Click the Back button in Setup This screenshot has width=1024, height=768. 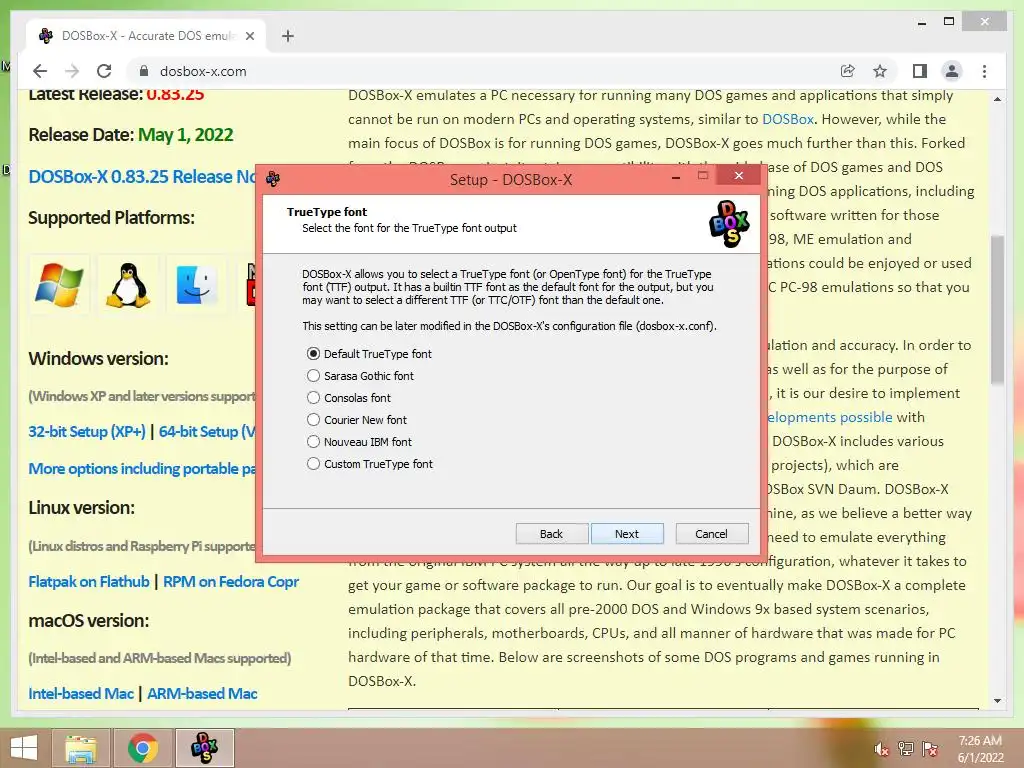[551, 534]
